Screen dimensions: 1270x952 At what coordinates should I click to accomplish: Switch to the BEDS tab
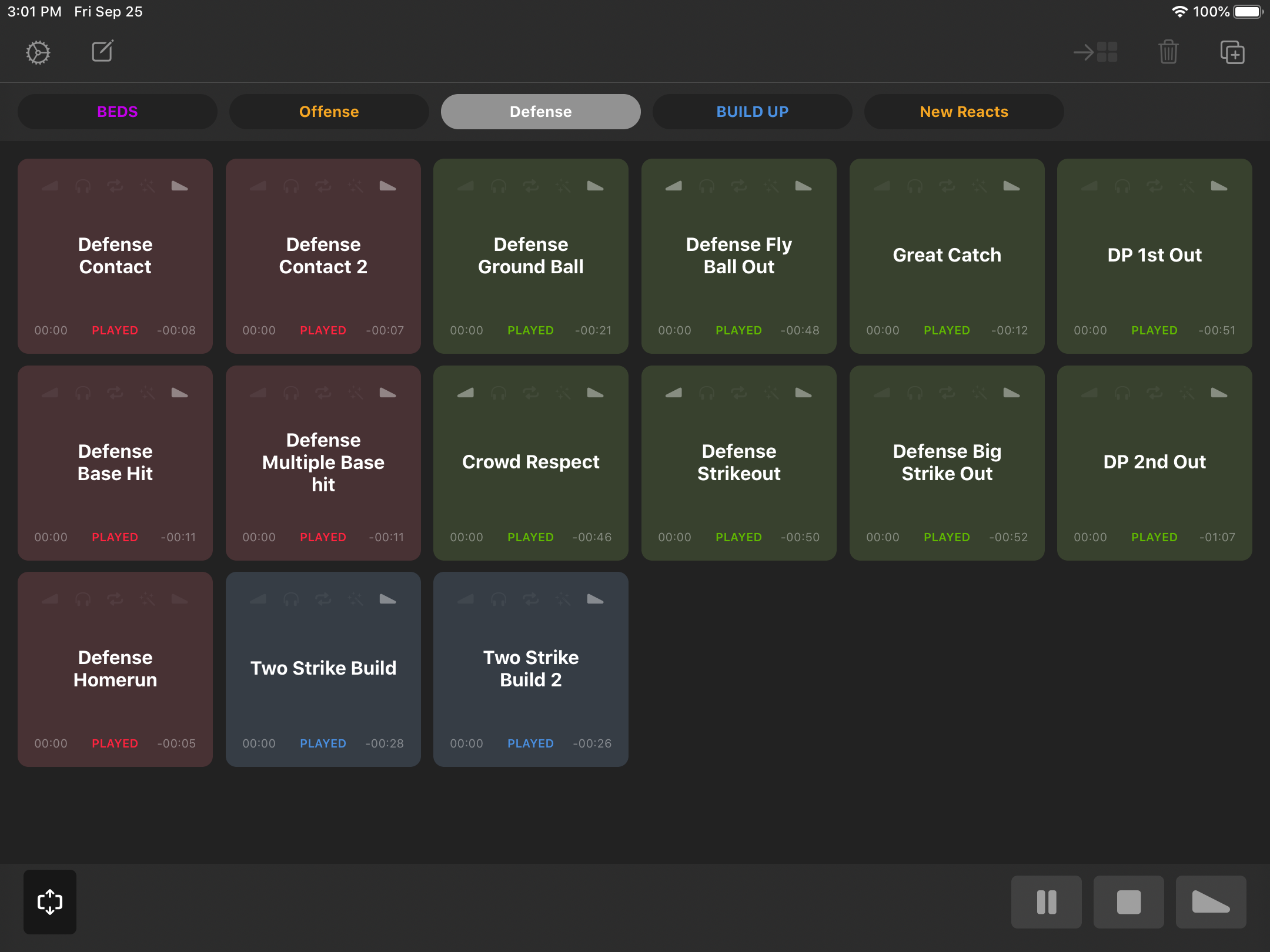pyautogui.click(x=118, y=112)
